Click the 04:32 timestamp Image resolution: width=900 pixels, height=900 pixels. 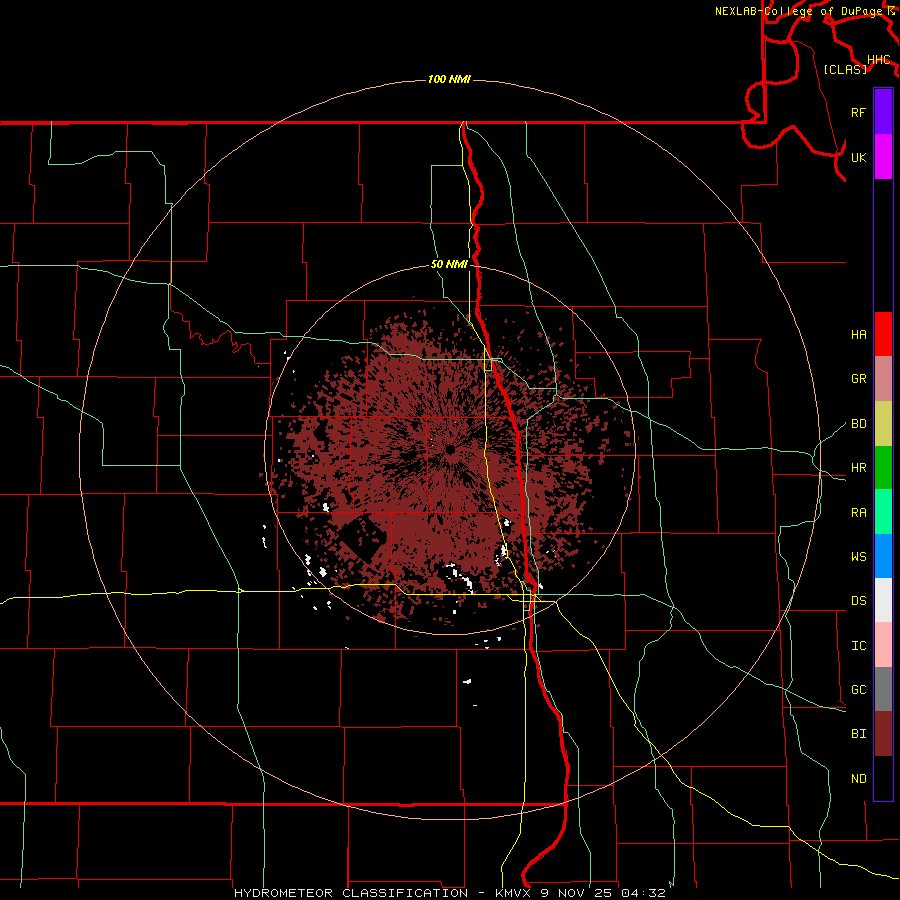pyautogui.click(x=643, y=893)
